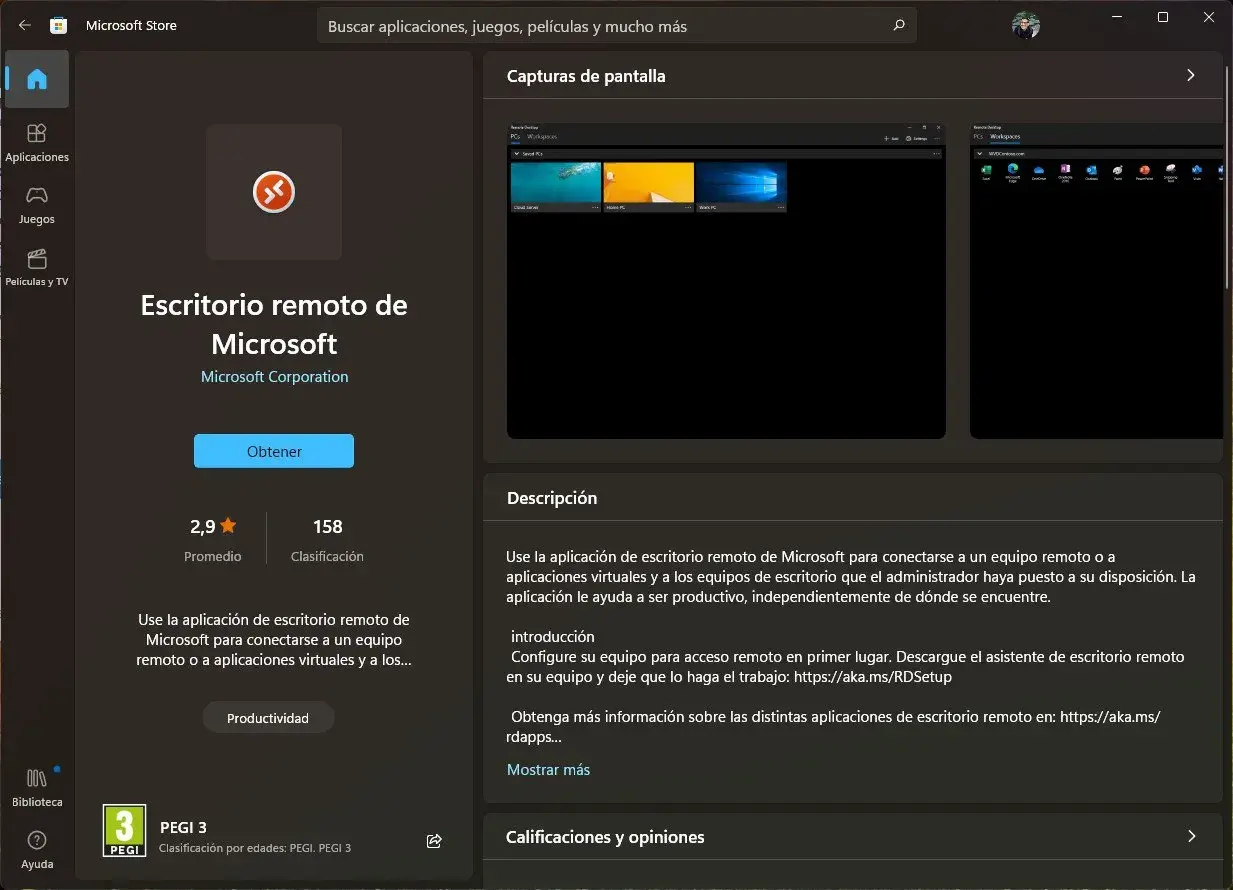Open the first screenshot thumbnail
This screenshot has width=1233, height=890.
tap(726, 281)
